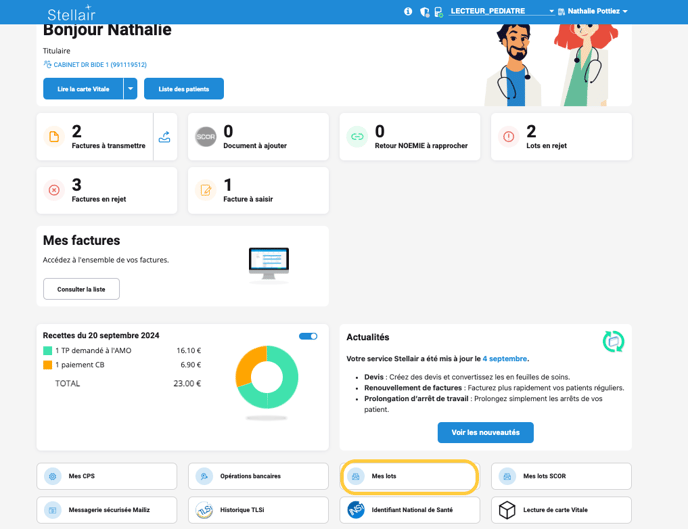
Task: Click the information icon in header
Action: (408, 12)
